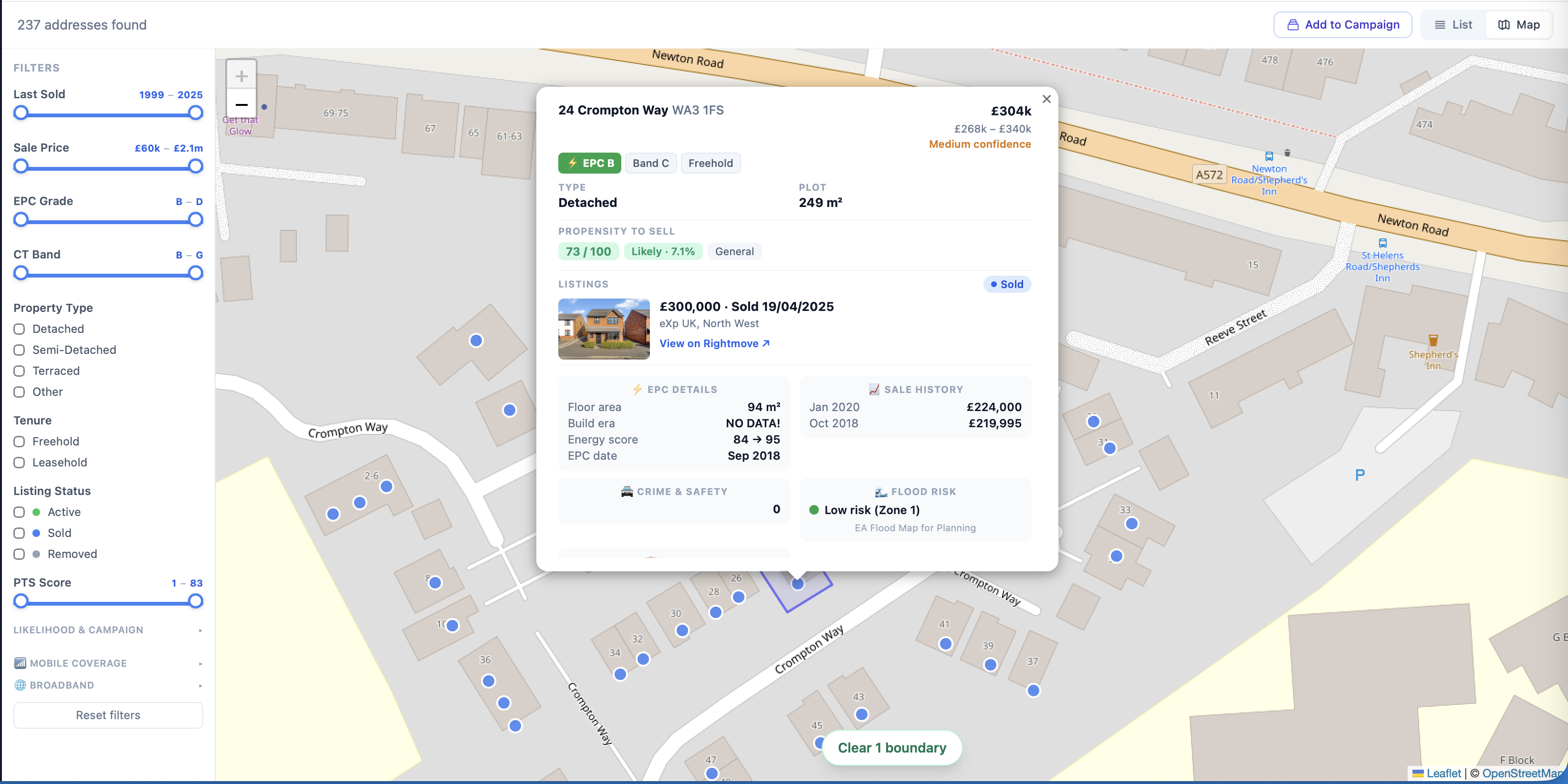Select the map marker at house 26
1568x784 pixels.
point(738,597)
